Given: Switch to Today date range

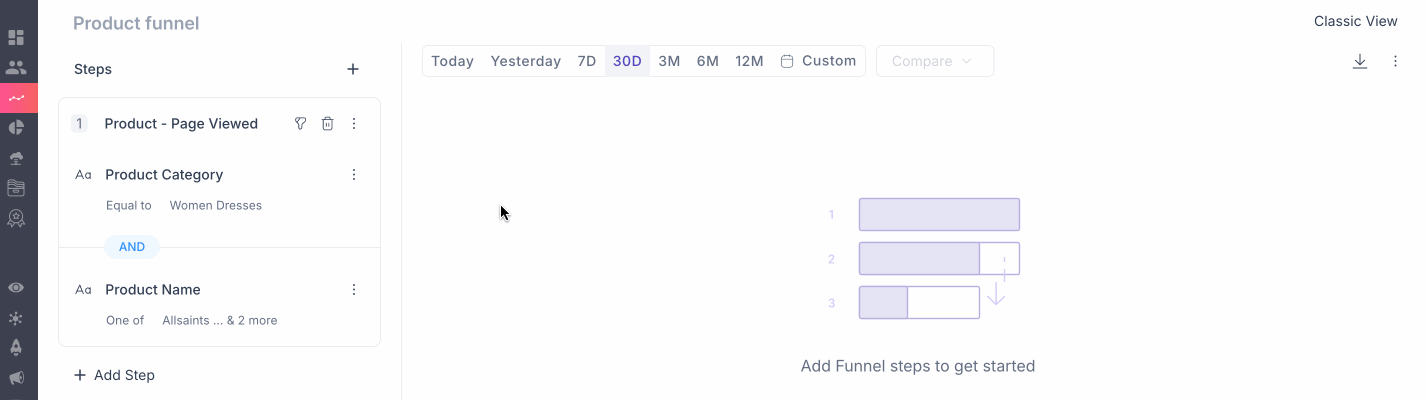Looking at the screenshot, I should click(452, 61).
